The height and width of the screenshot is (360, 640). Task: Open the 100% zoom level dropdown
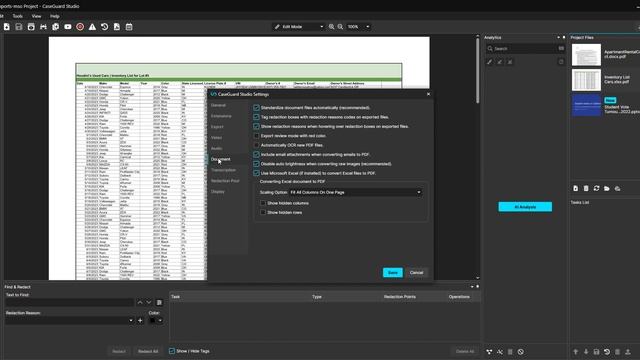click(358, 27)
